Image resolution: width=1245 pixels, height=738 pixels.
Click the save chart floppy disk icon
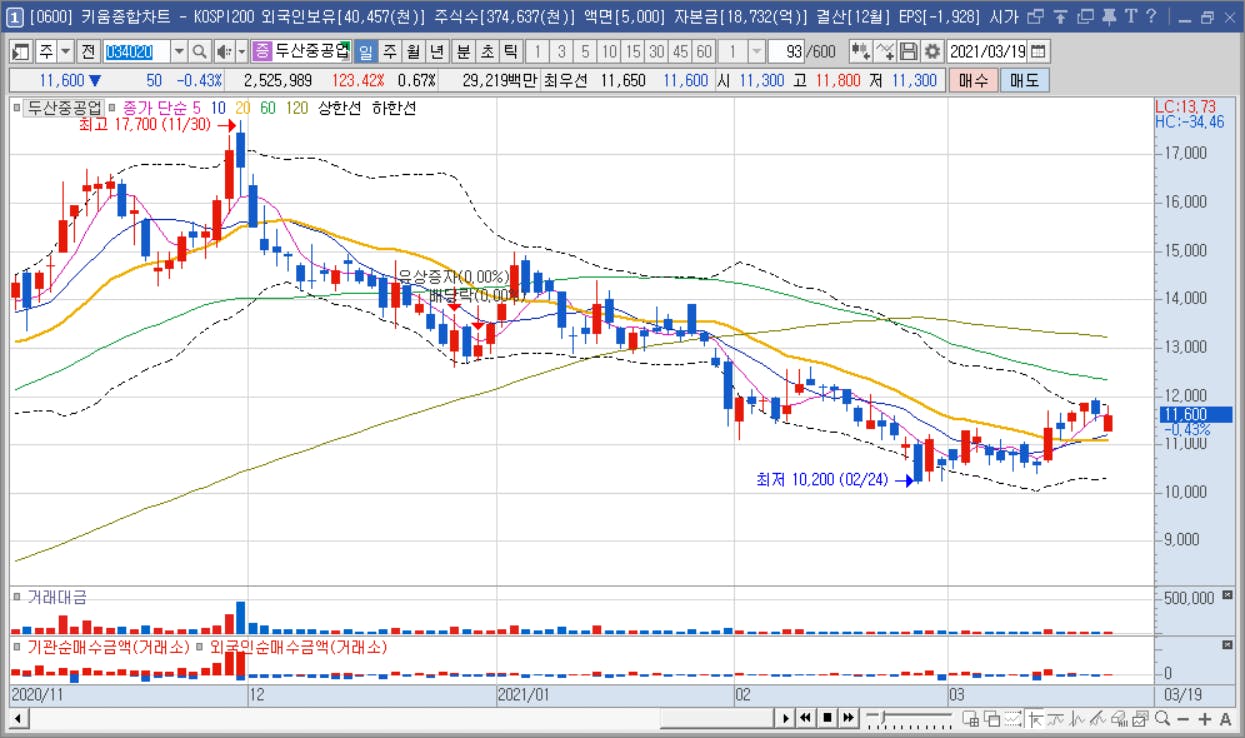pos(909,51)
